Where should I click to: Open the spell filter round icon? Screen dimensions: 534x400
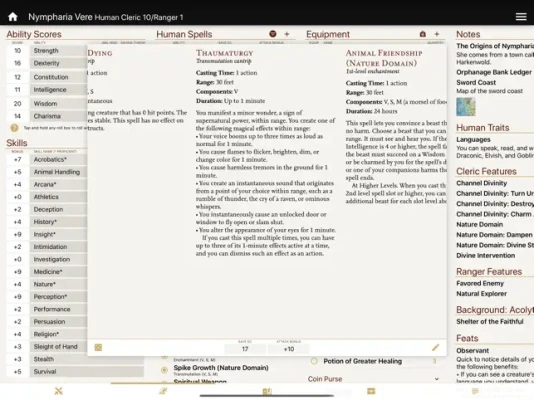[x=272, y=34]
